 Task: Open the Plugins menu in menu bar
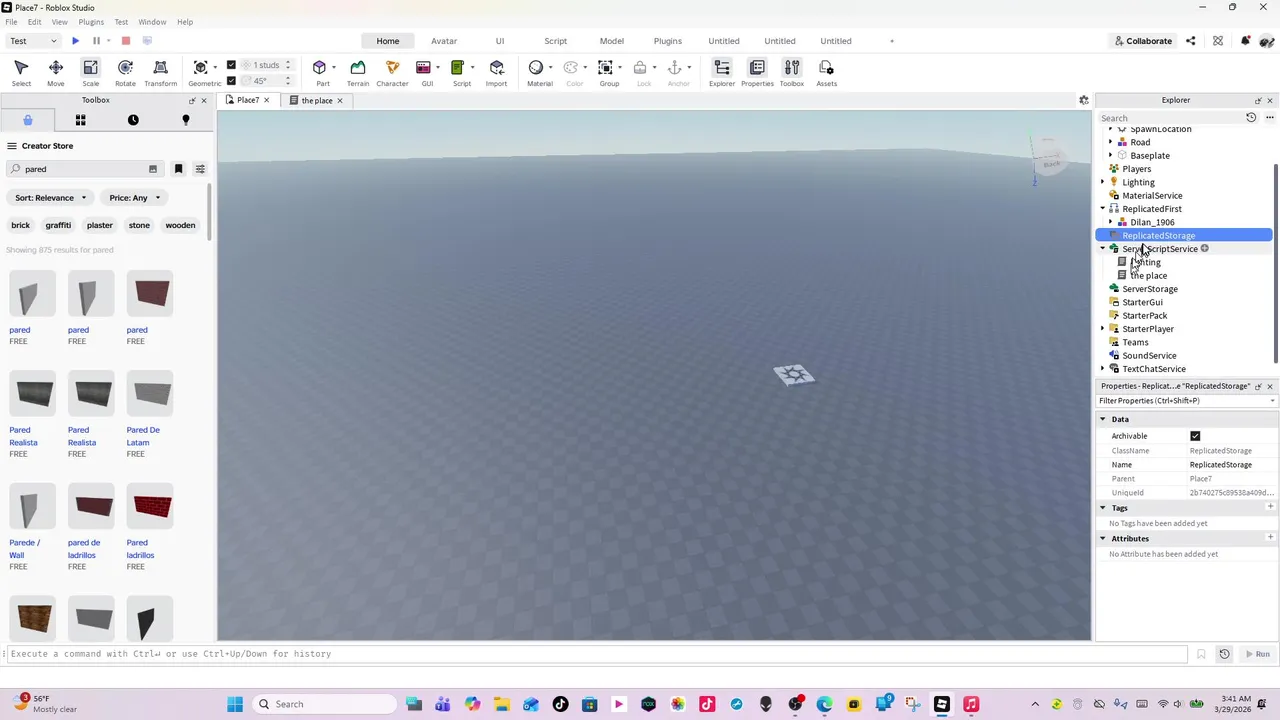[x=91, y=22]
